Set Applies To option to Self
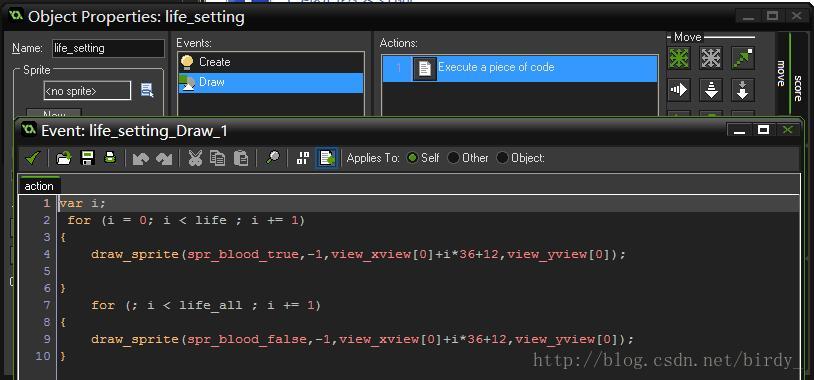This screenshot has width=814, height=380. pyautogui.click(x=413, y=158)
